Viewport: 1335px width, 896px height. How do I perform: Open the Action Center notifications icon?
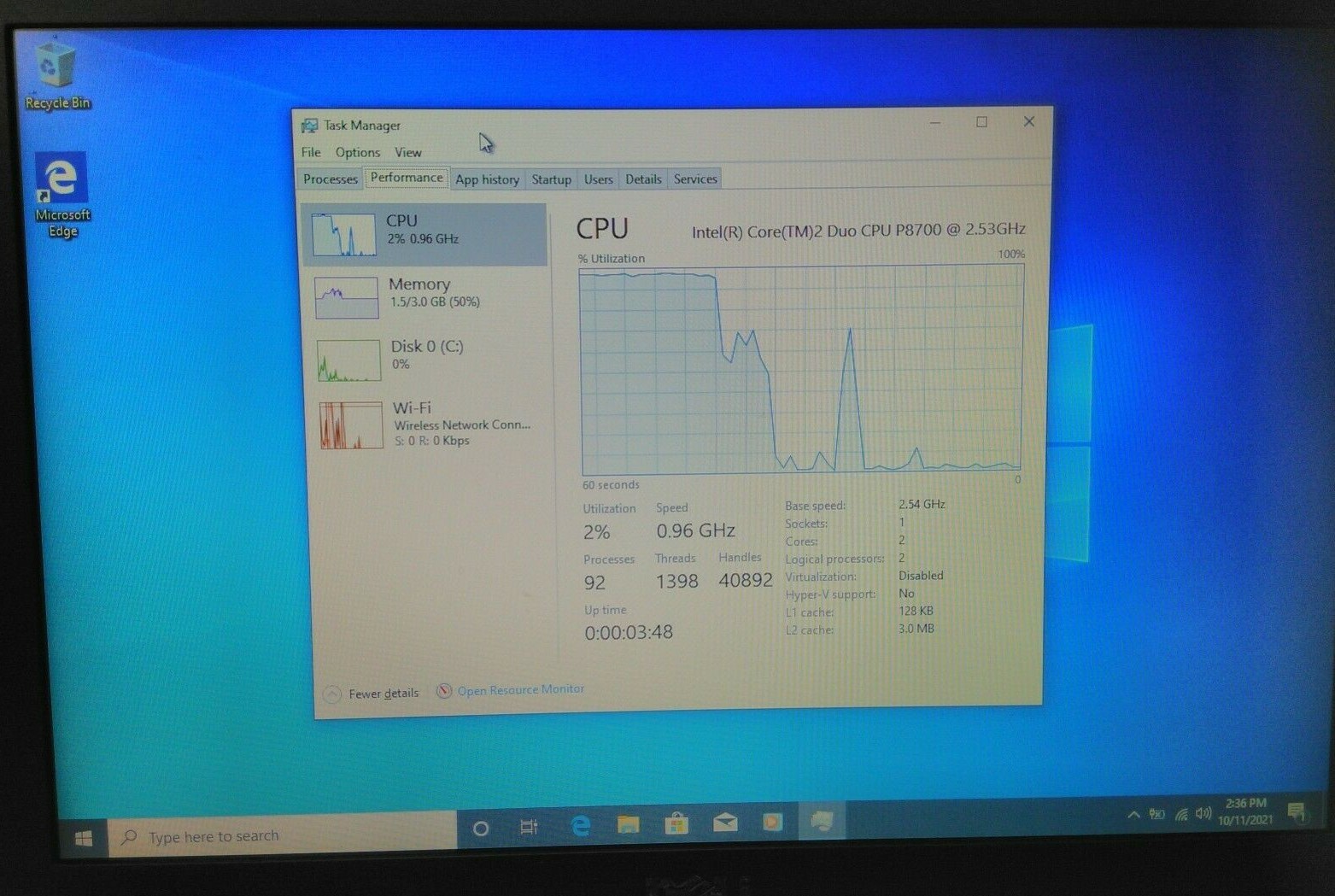(x=1296, y=811)
